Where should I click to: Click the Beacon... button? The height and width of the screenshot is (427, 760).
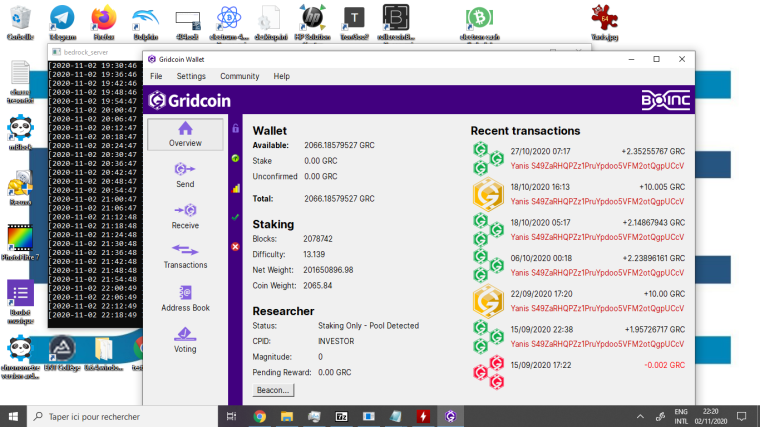(x=273, y=390)
